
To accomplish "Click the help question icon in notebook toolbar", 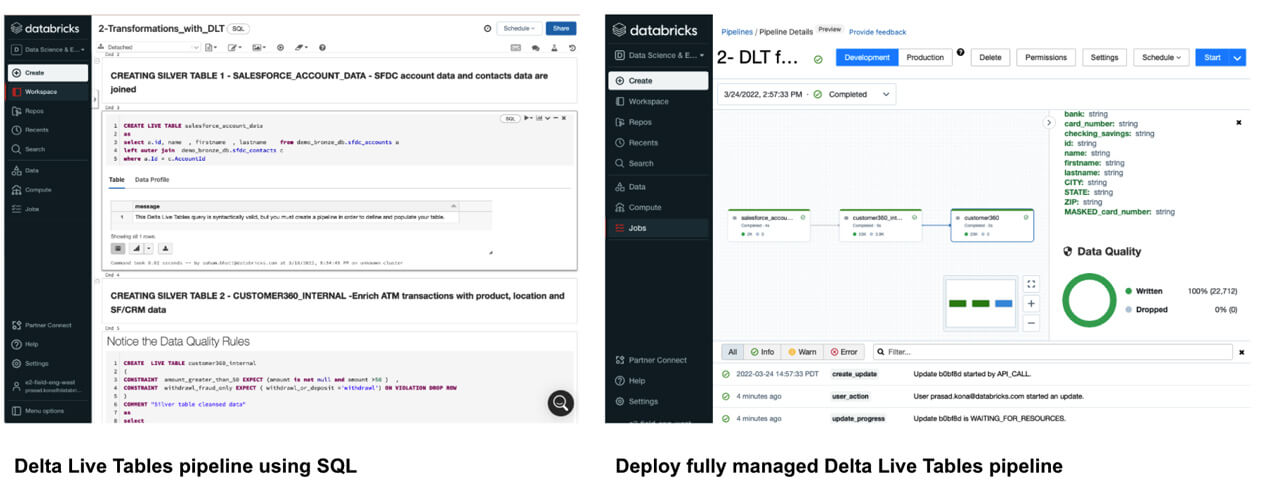I will pyautogui.click(x=322, y=47).
